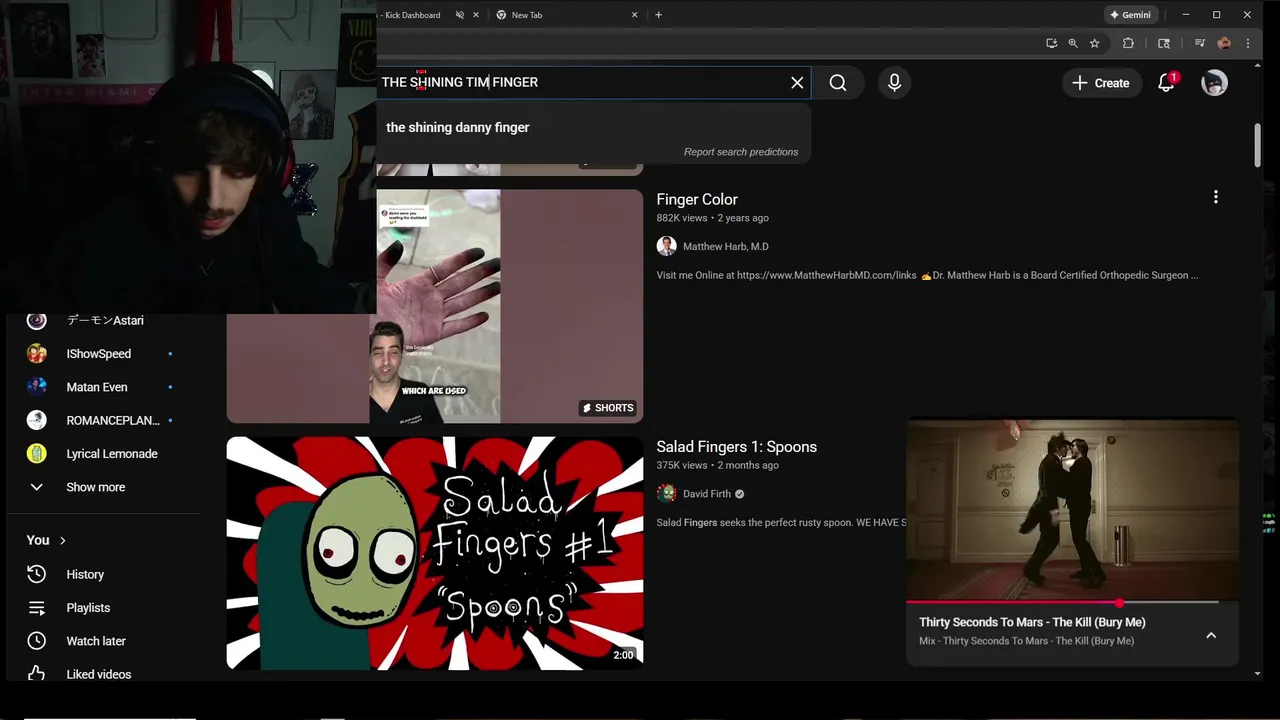Viewport: 1280px width, 720px height.
Task: Open the Finger Color video title
Action: (697, 199)
